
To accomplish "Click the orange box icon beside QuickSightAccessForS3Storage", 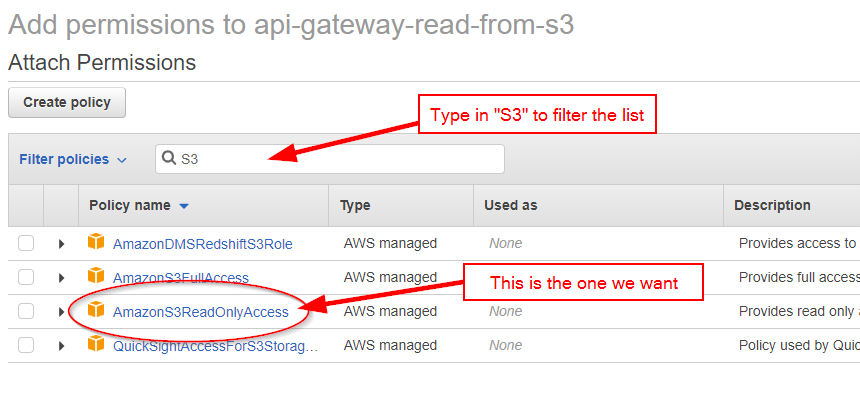I will [96, 344].
